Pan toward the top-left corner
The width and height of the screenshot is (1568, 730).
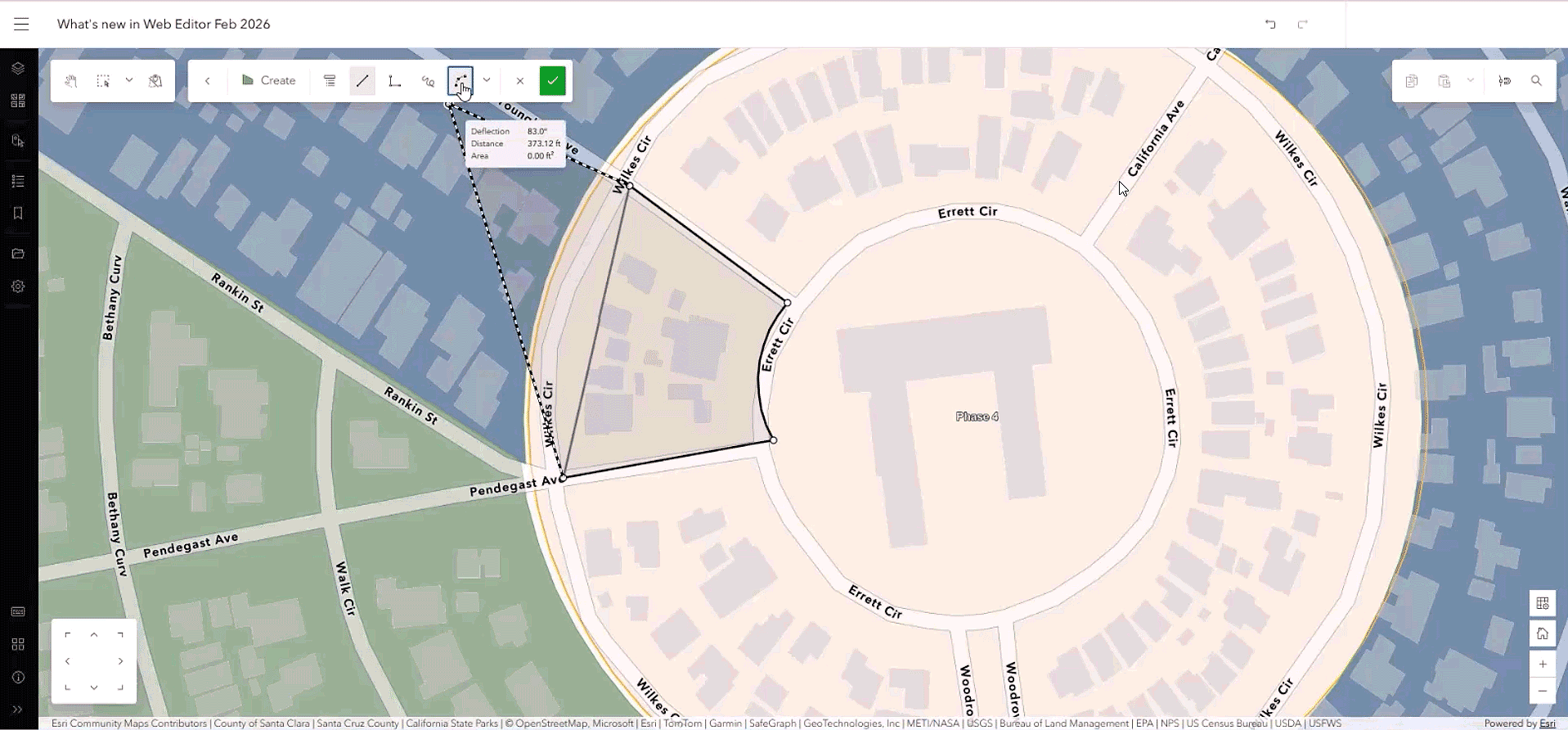67,634
